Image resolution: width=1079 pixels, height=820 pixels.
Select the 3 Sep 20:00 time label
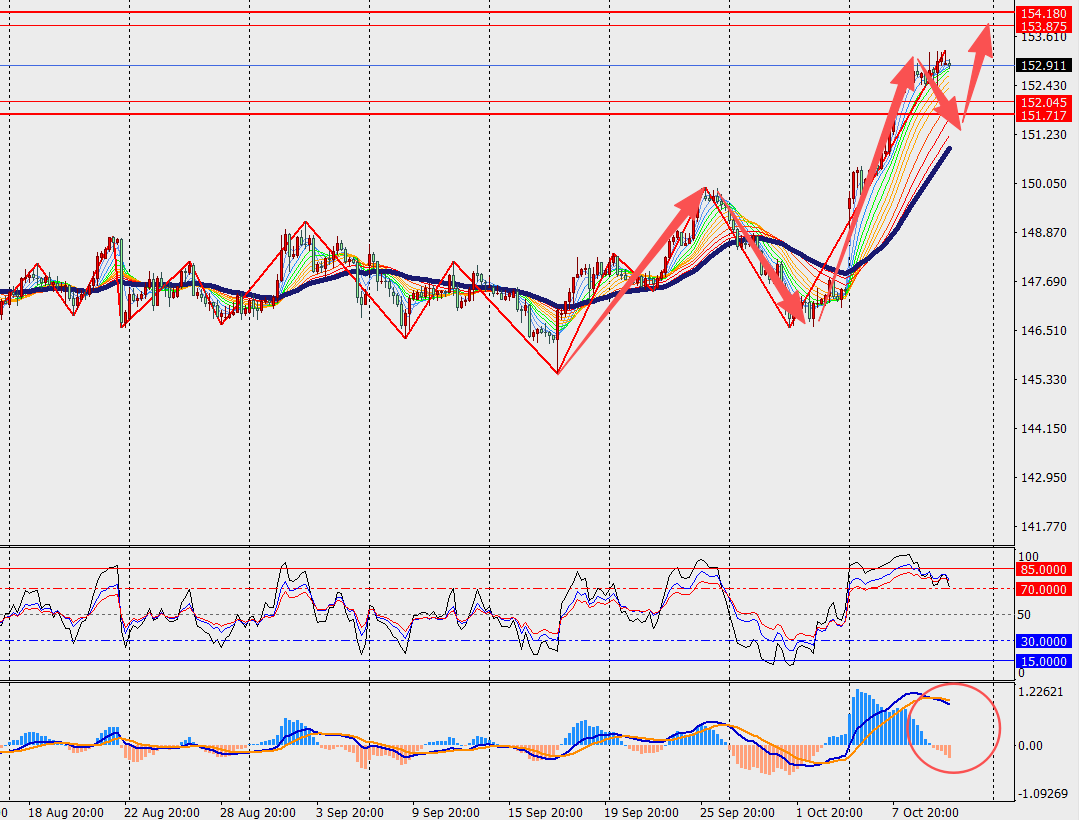point(350,811)
